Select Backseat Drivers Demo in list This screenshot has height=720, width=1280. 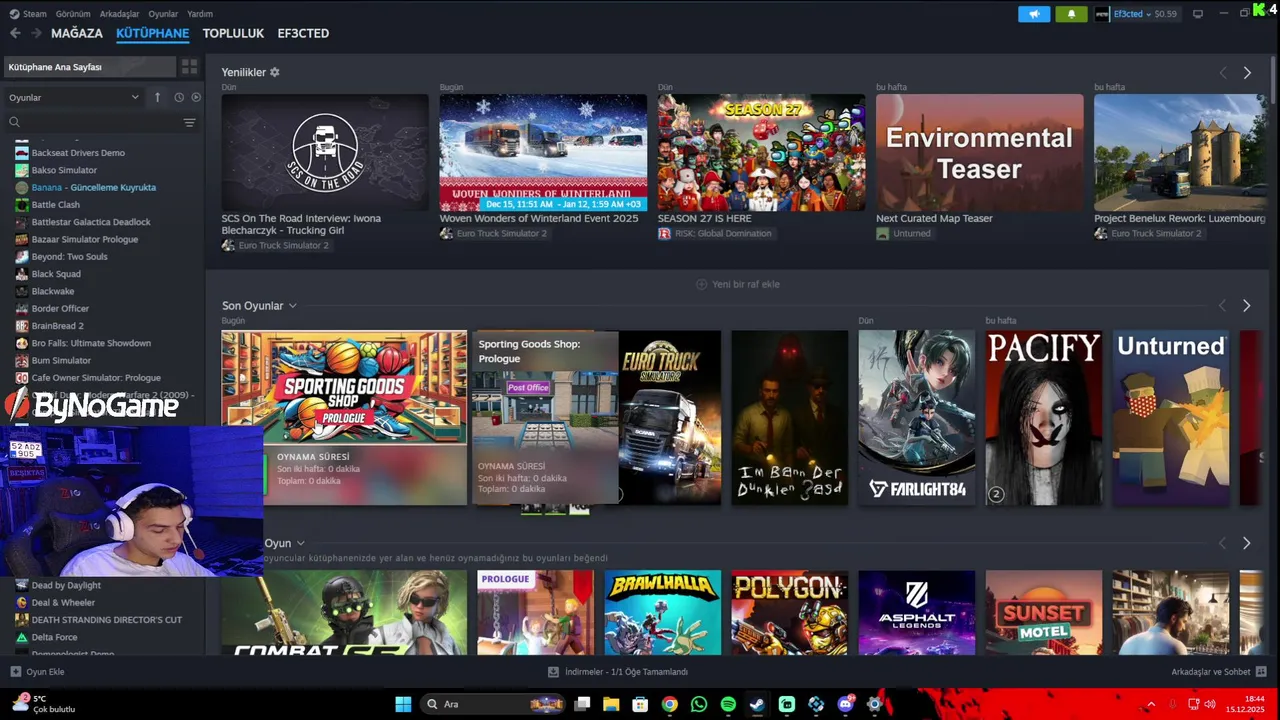pos(78,153)
